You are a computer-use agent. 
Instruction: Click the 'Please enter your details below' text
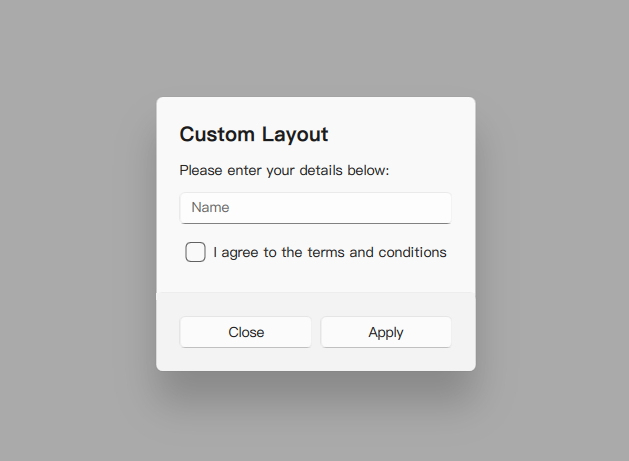coord(284,171)
